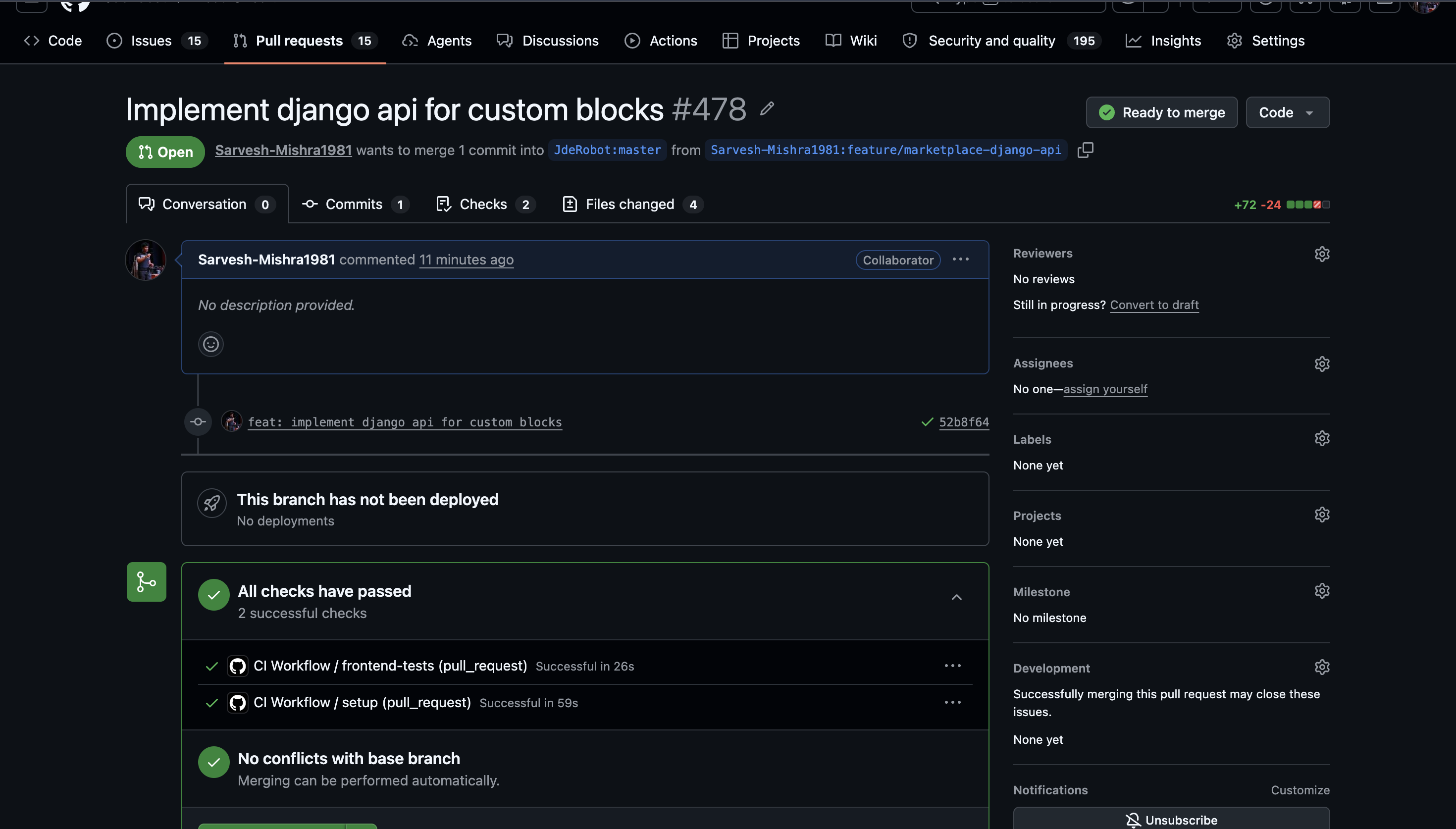Open Assignees settings gear

[x=1322, y=364]
